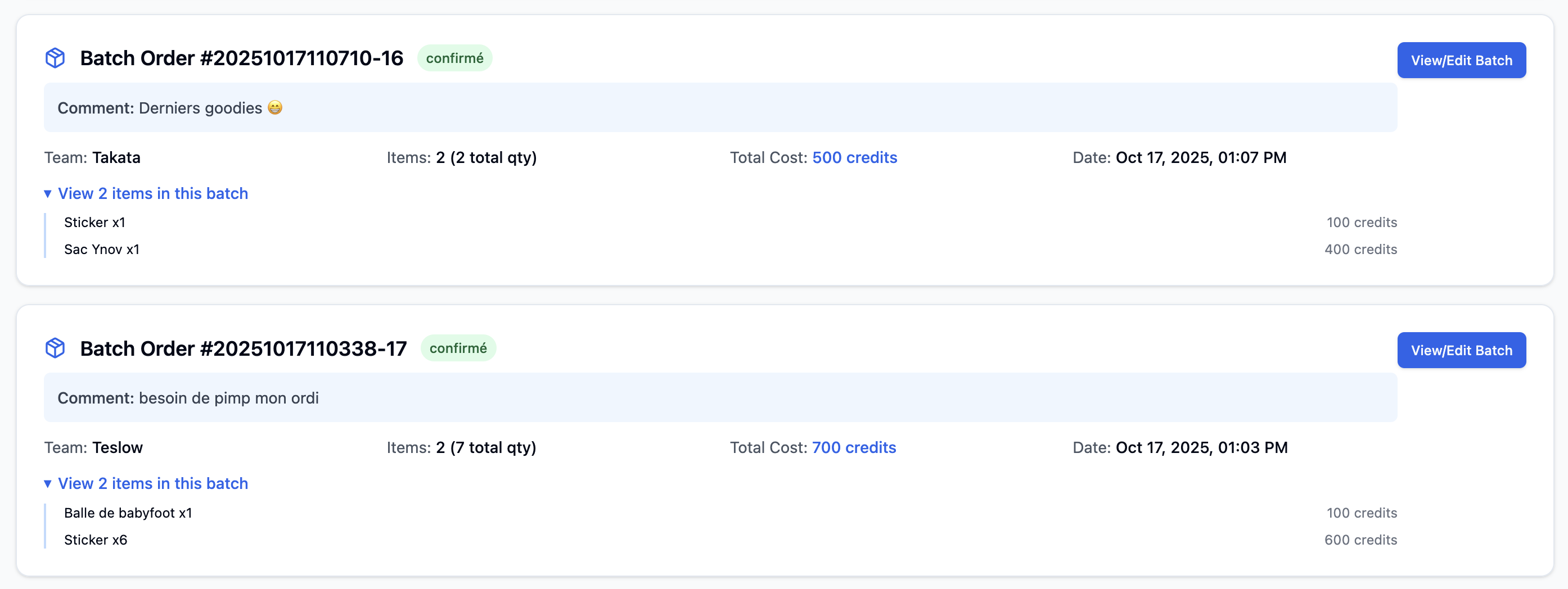Click the confirmé status badge on order -16
Viewport: 1568px width, 589px height.
454,58
